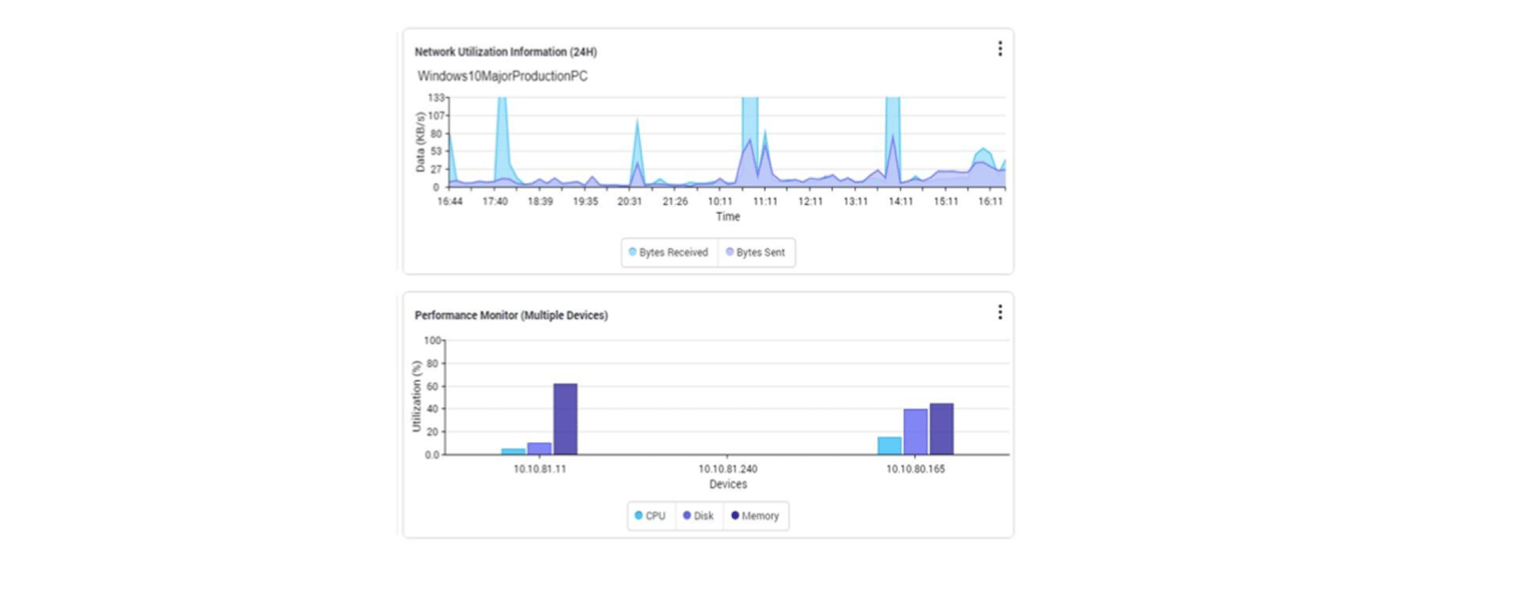Click the 10.10.80.165 device label
Screen dimensions: 1536x606
(916, 469)
